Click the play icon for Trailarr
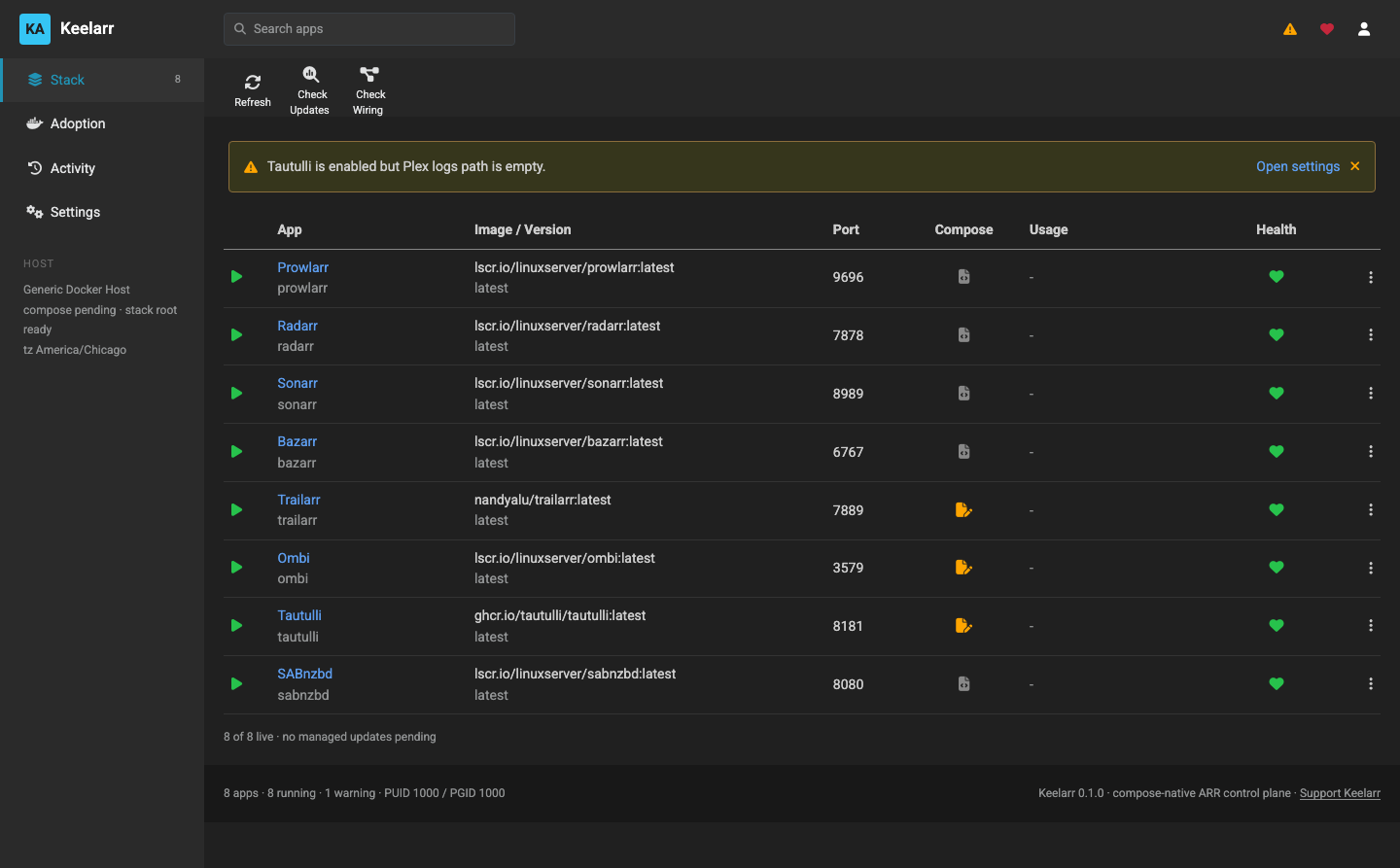Viewport: 1400px width, 868px height. tap(236, 509)
